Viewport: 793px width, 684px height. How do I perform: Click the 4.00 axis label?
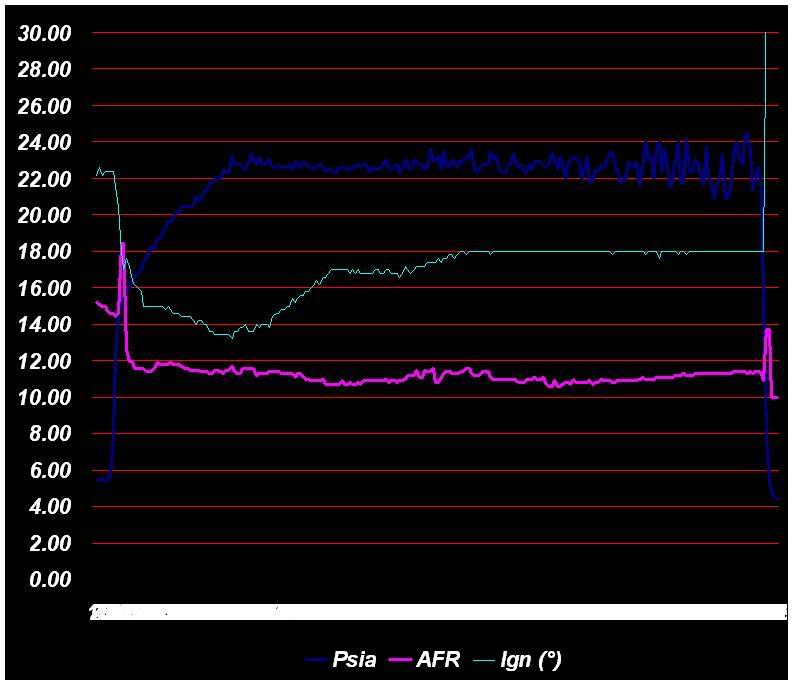(x=50, y=507)
